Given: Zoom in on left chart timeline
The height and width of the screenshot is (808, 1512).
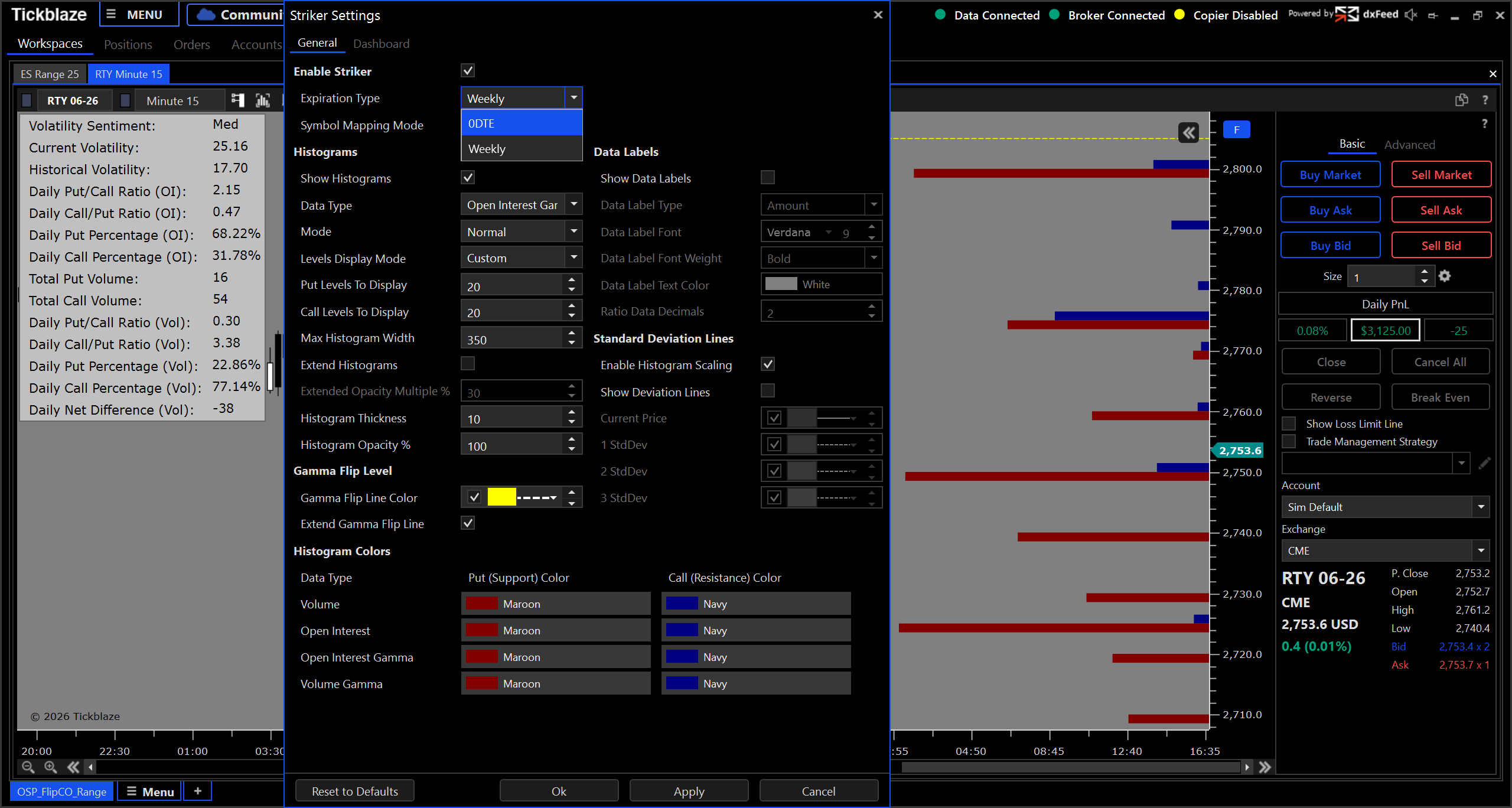Looking at the screenshot, I should pyautogui.click(x=51, y=767).
